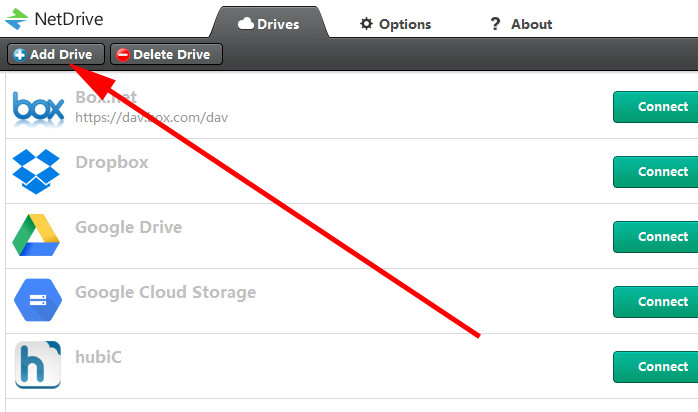Select the Google Cloud Storage name label
Image resolution: width=698 pixels, height=412 pixels.
tap(165, 292)
